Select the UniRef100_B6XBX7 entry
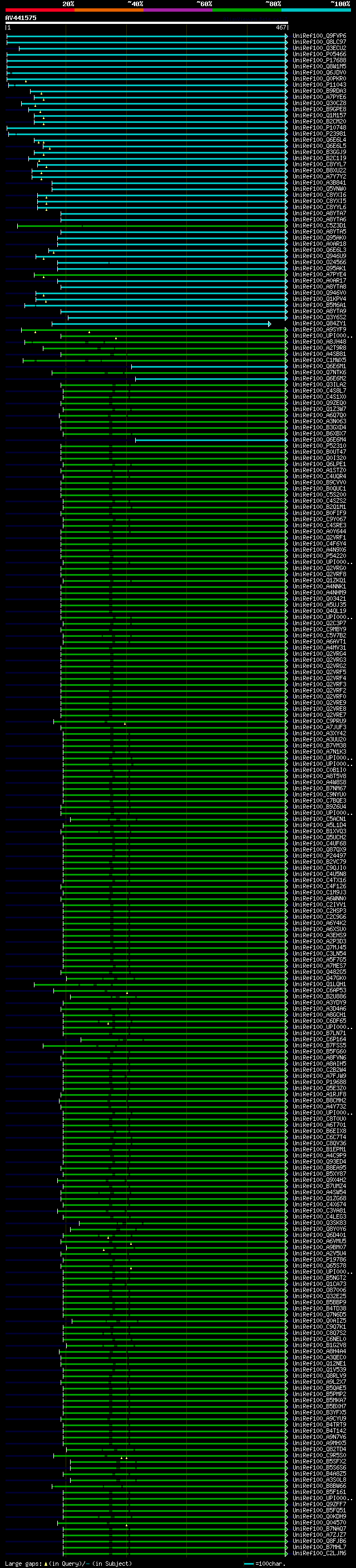 pyautogui.click(x=319, y=434)
